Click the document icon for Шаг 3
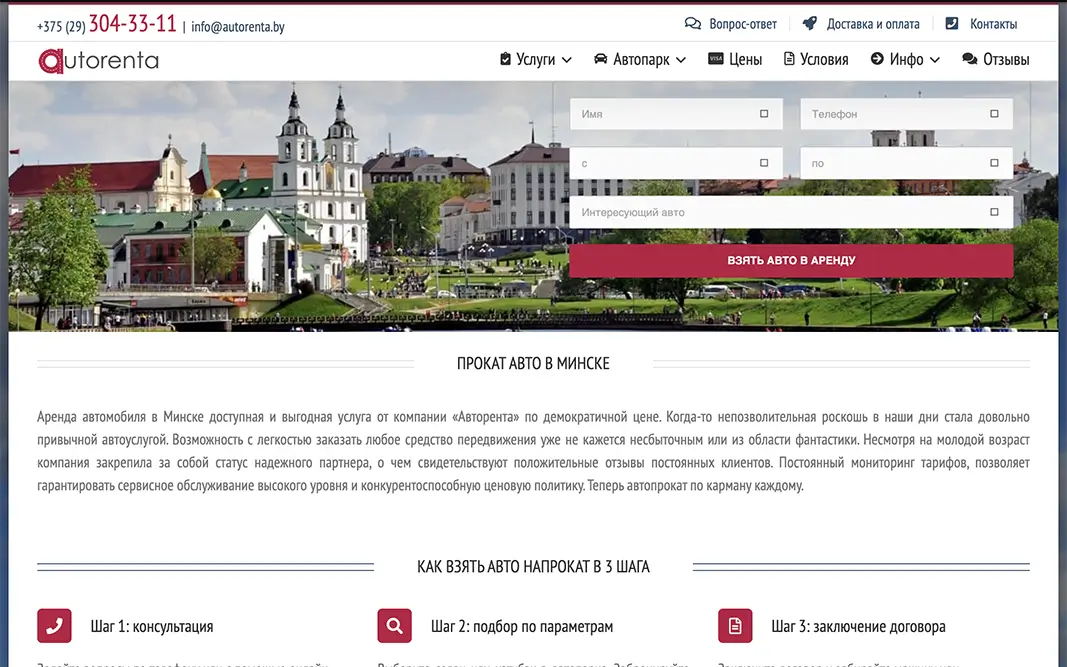This screenshot has height=667, width=1067. 735,625
